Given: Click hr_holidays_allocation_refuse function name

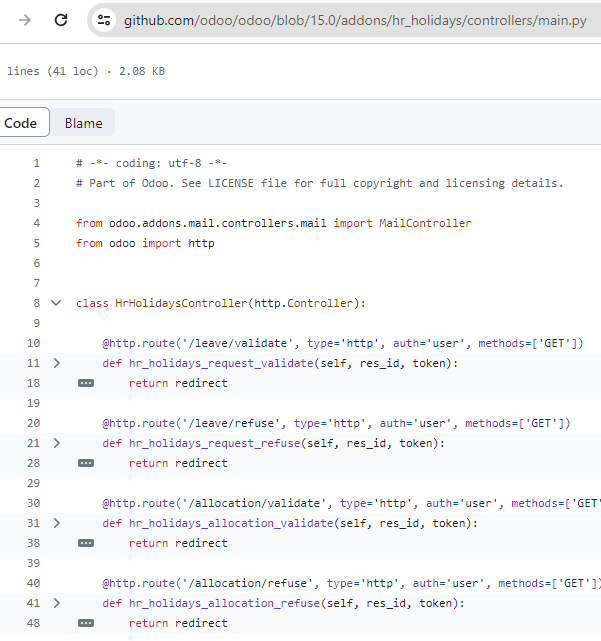Looking at the screenshot, I should [224, 603].
